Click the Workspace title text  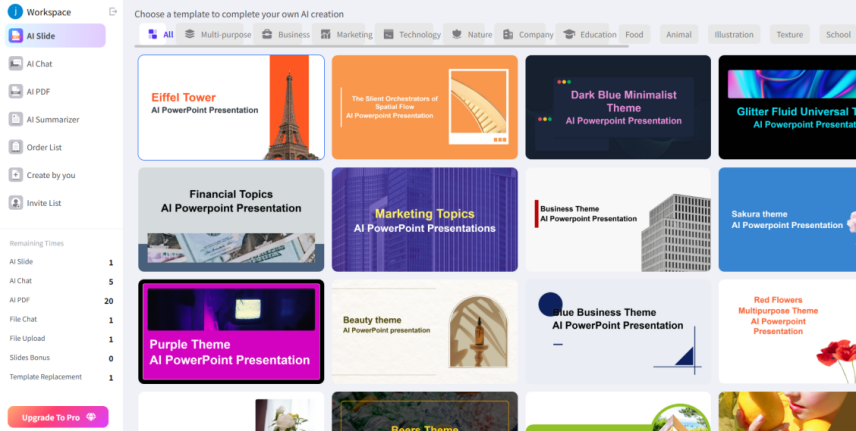[49, 12]
